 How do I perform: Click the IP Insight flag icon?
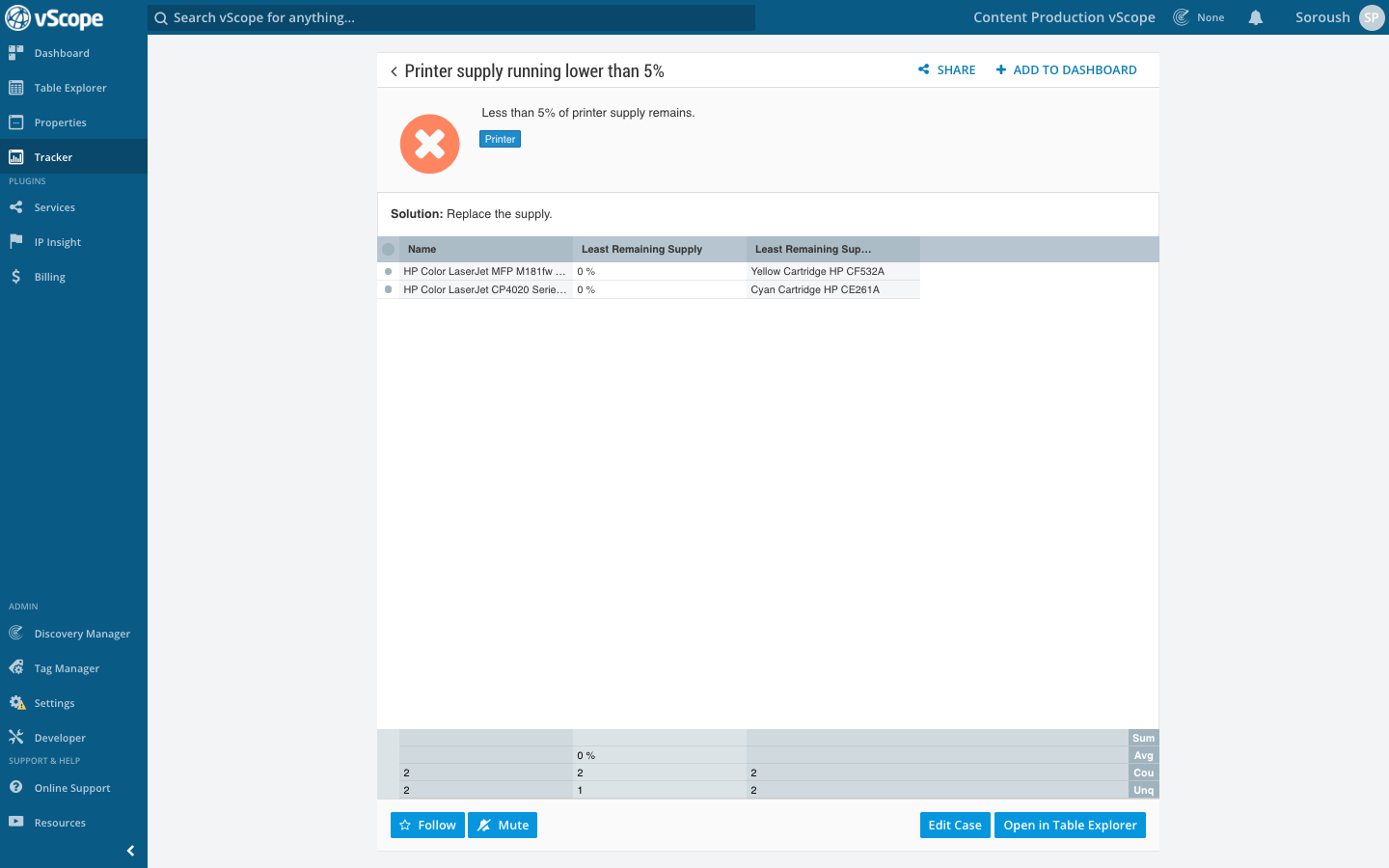[x=15, y=242]
